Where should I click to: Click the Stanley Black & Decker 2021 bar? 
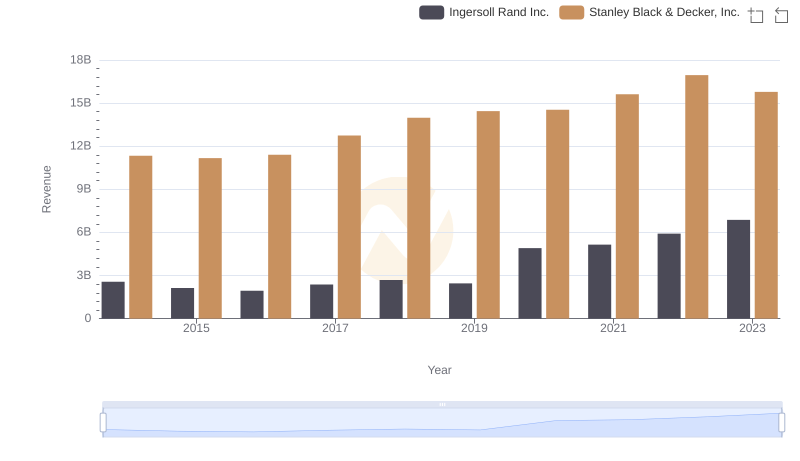point(627,206)
